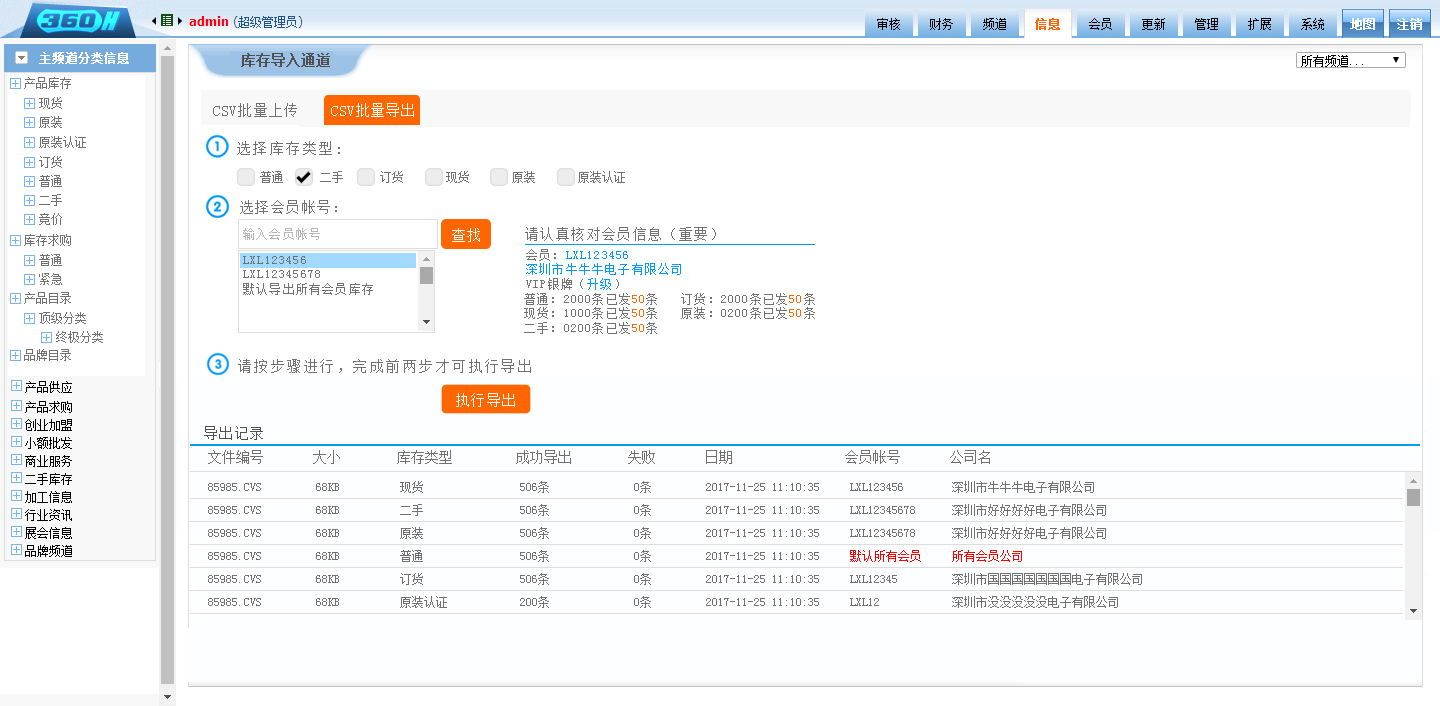Expand the 终极分类 plus icon

point(46,337)
